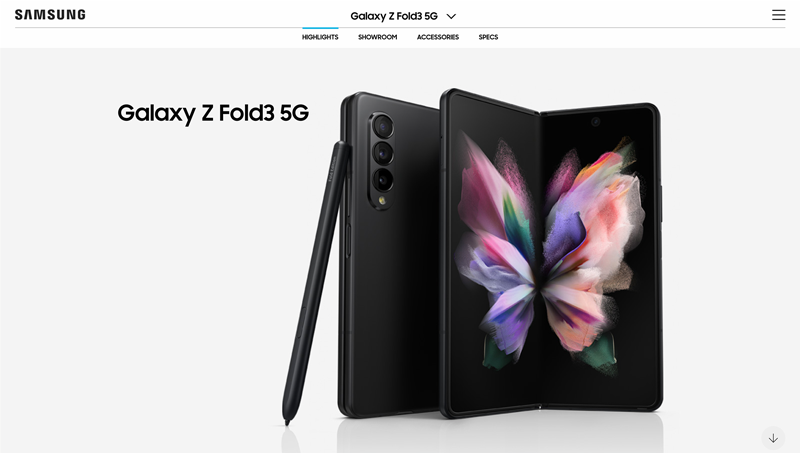Click the Samsung logo
This screenshot has width=800, height=453.
point(50,15)
